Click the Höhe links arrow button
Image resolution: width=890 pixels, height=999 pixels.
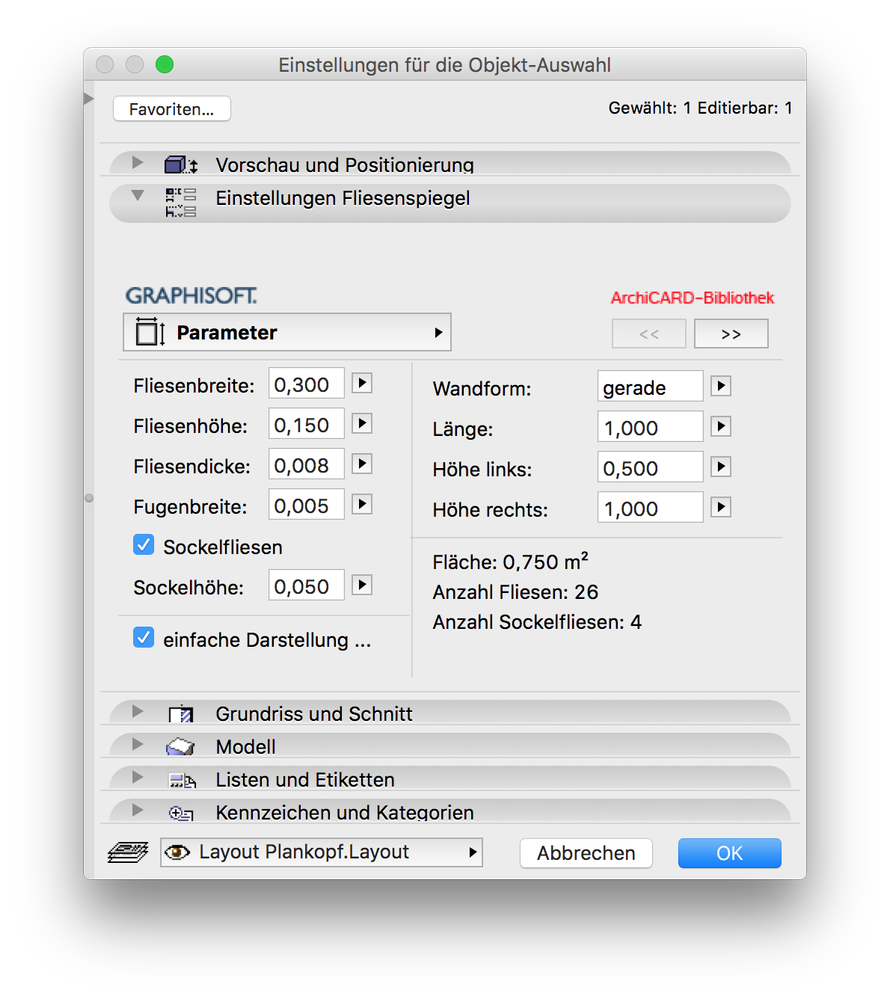coord(721,467)
